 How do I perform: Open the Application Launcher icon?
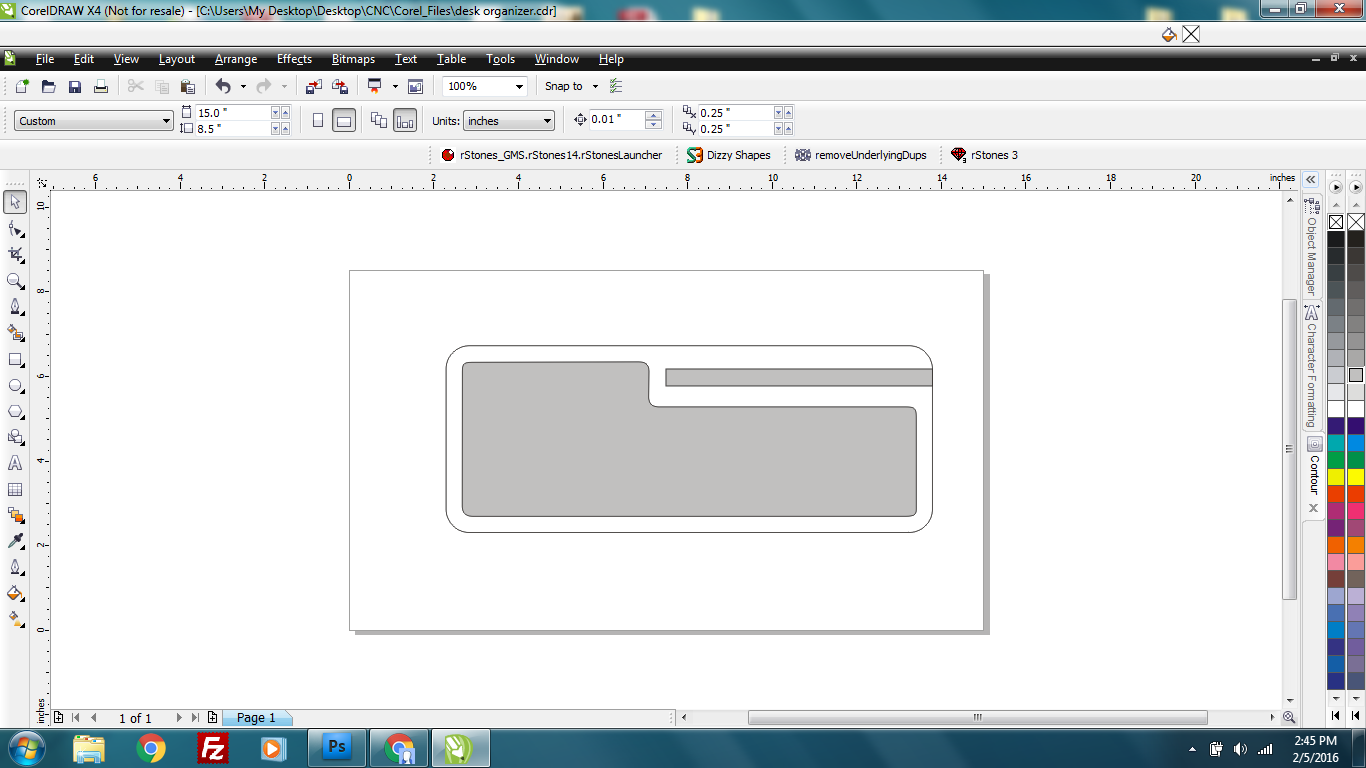coord(375,86)
